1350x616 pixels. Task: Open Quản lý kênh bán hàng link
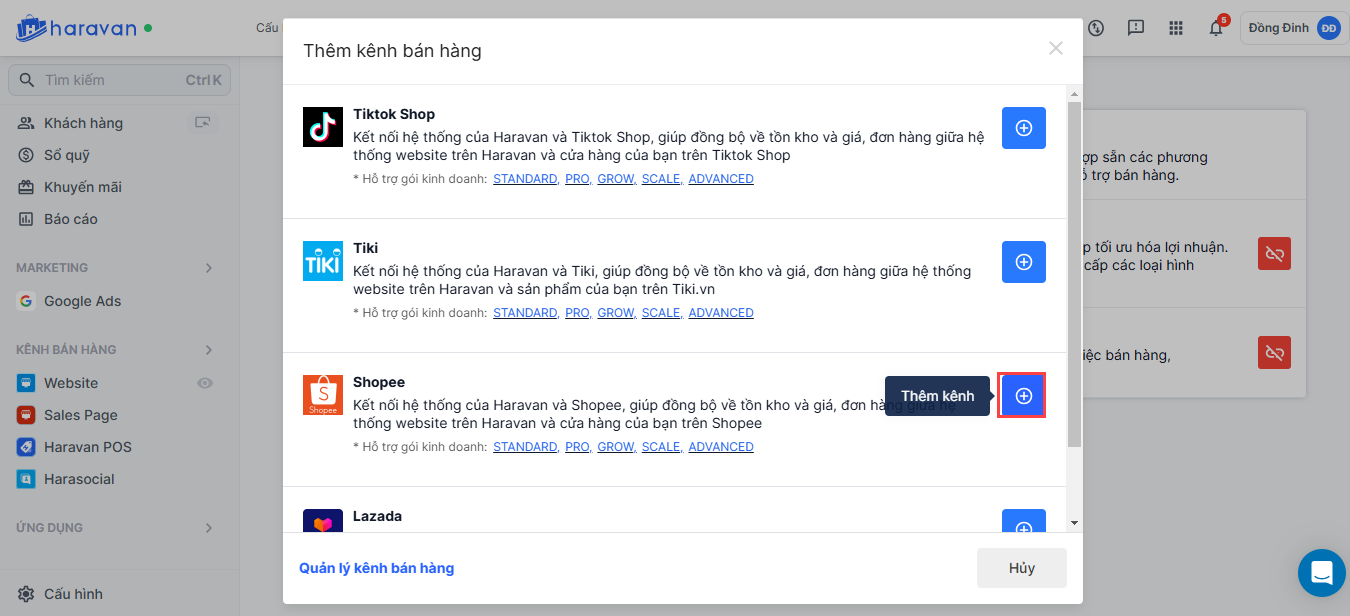click(376, 568)
